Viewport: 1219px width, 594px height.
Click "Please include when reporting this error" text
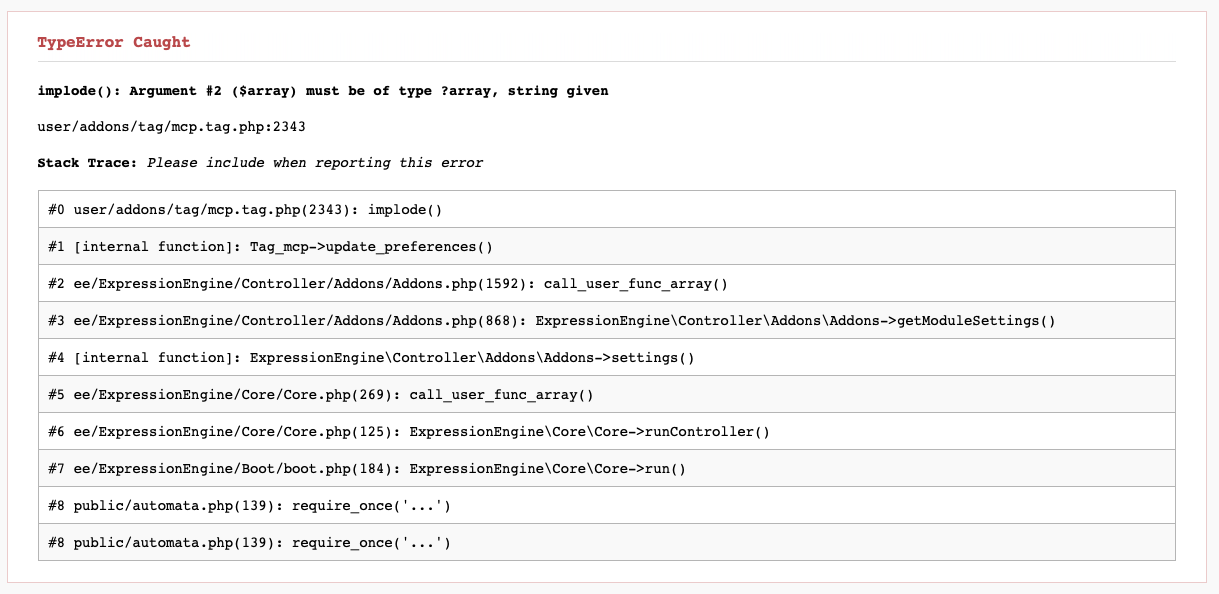click(x=315, y=163)
